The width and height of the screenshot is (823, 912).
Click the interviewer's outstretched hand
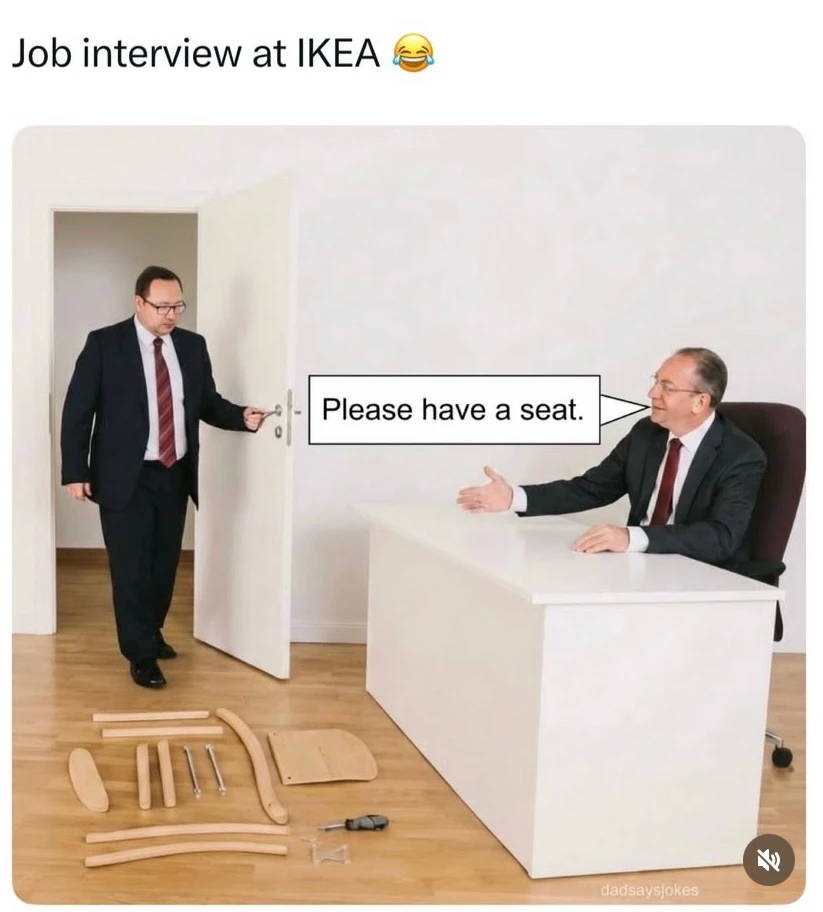point(486,492)
